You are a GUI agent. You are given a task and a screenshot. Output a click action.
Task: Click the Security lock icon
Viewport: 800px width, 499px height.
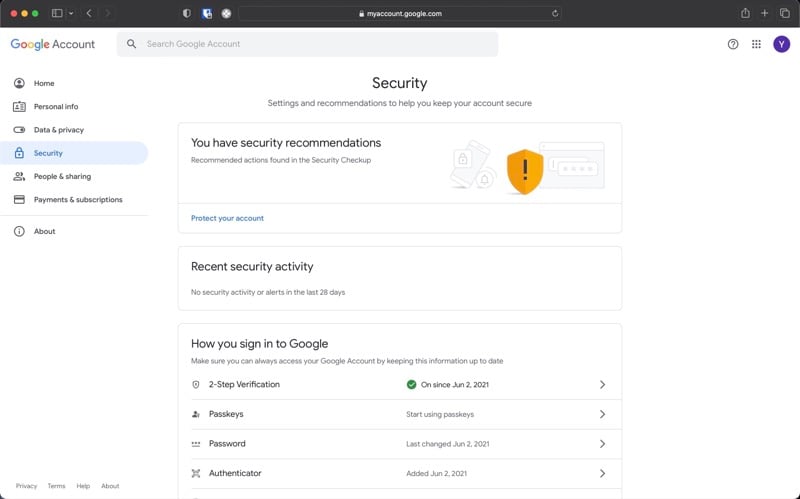[x=19, y=153]
